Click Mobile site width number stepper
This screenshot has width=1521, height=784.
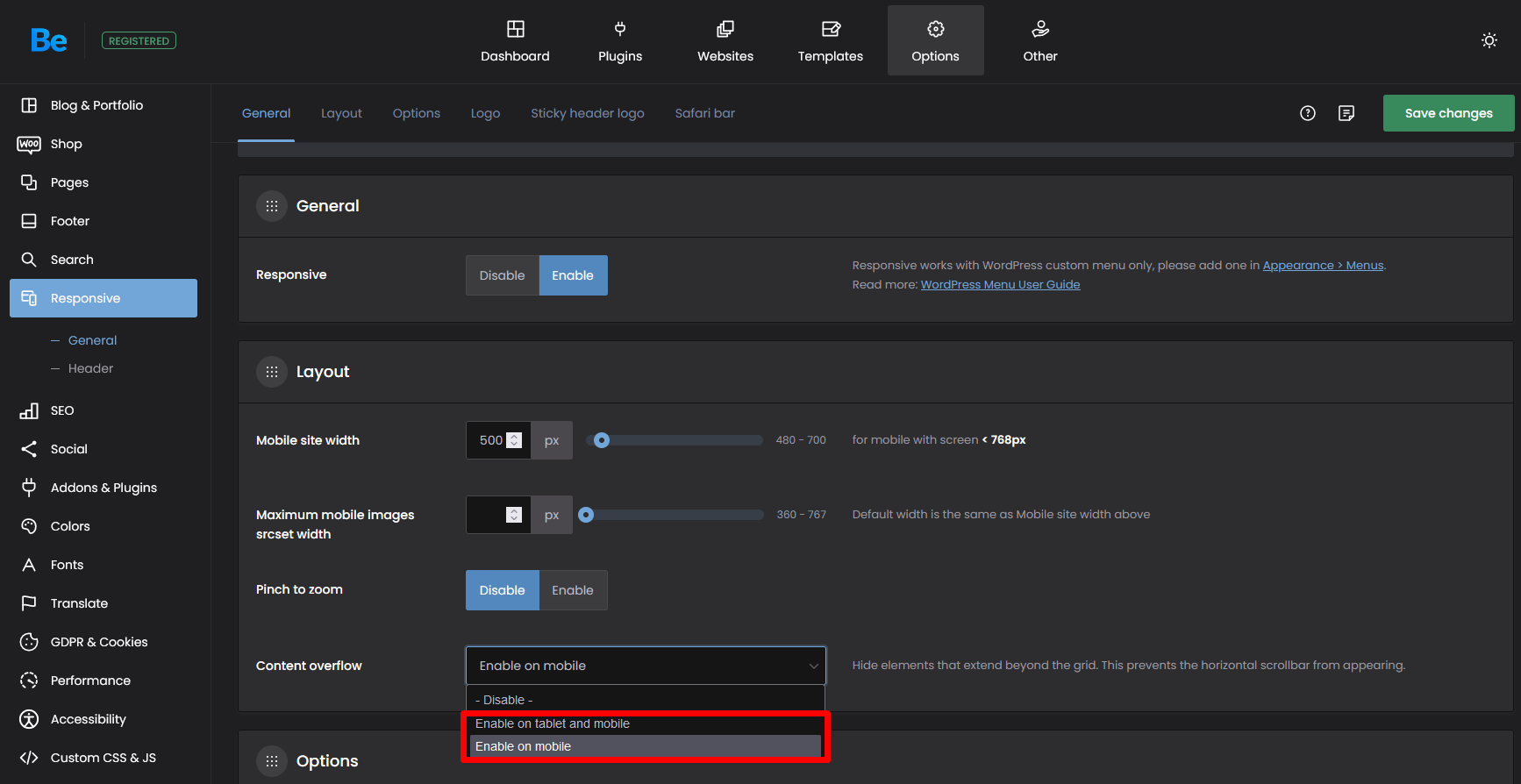pyautogui.click(x=514, y=440)
